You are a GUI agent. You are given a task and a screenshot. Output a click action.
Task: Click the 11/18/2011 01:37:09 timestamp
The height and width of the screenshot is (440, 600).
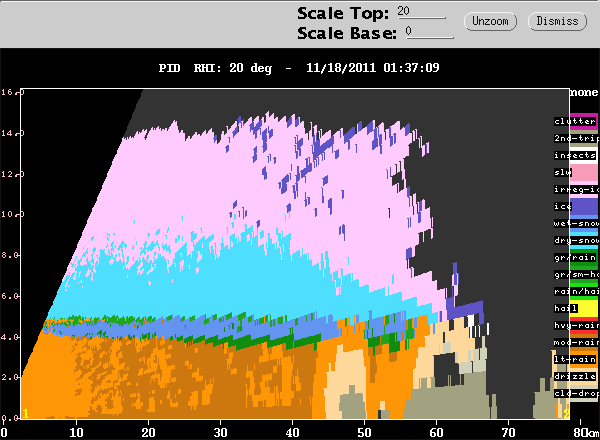[x=372, y=68]
